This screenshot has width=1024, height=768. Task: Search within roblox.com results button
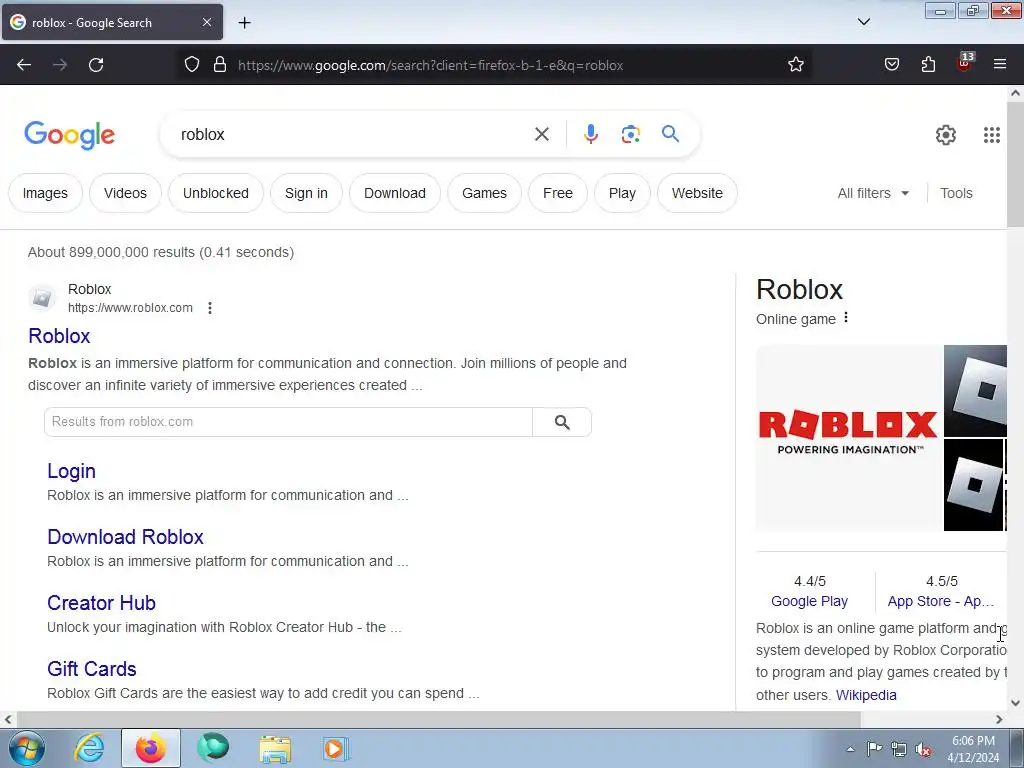click(562, 422)
